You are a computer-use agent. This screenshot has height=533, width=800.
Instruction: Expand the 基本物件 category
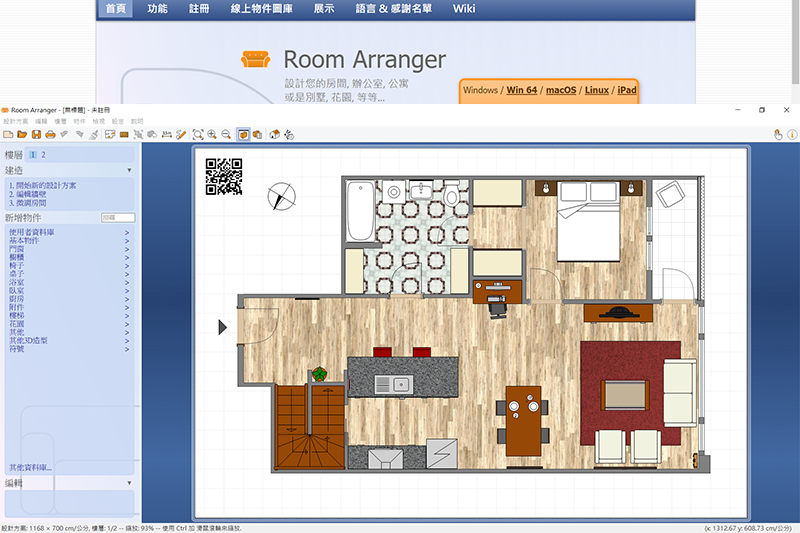(x=69, y=241)
